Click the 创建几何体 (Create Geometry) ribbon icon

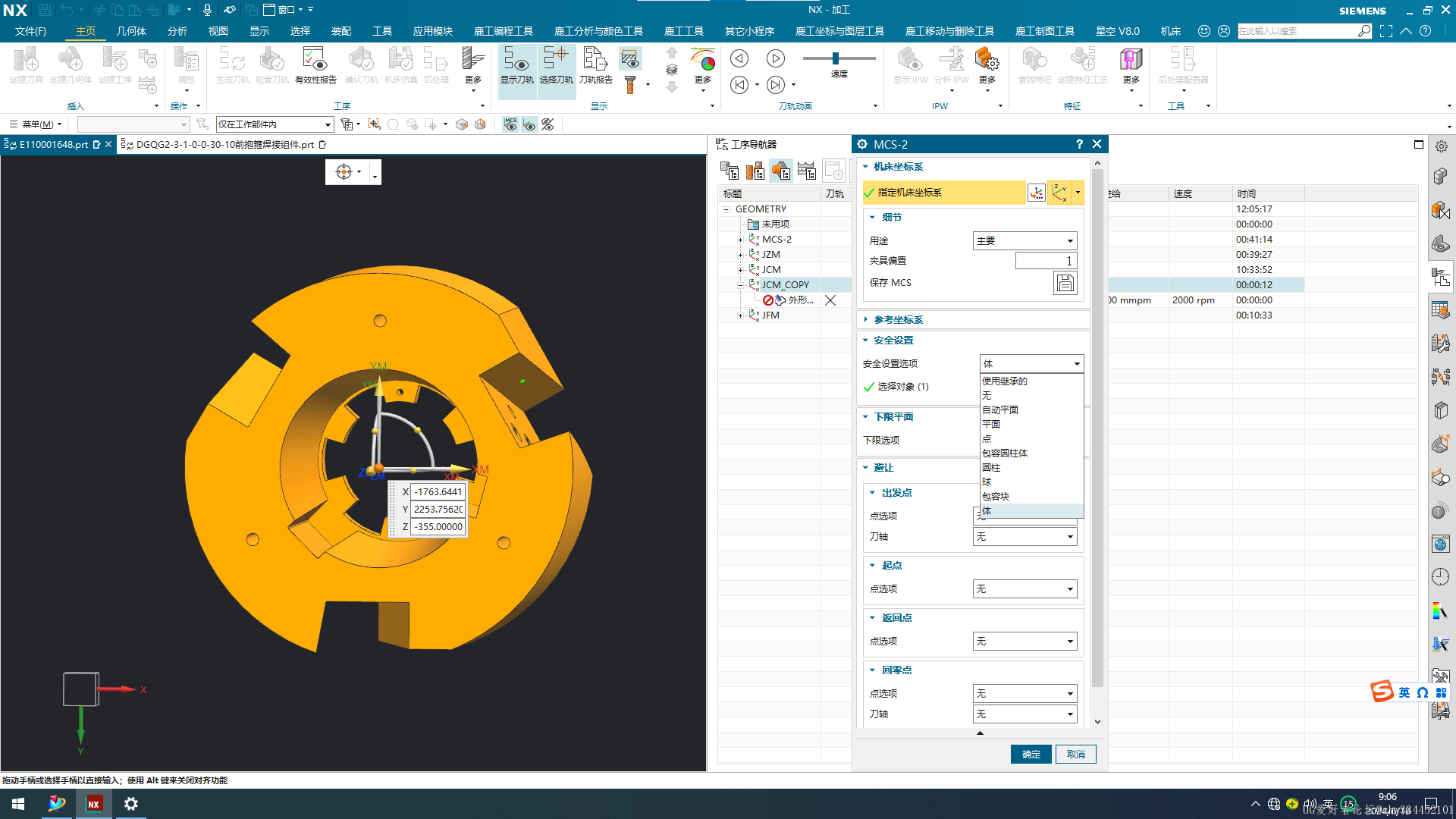click(x=71, y=65)
